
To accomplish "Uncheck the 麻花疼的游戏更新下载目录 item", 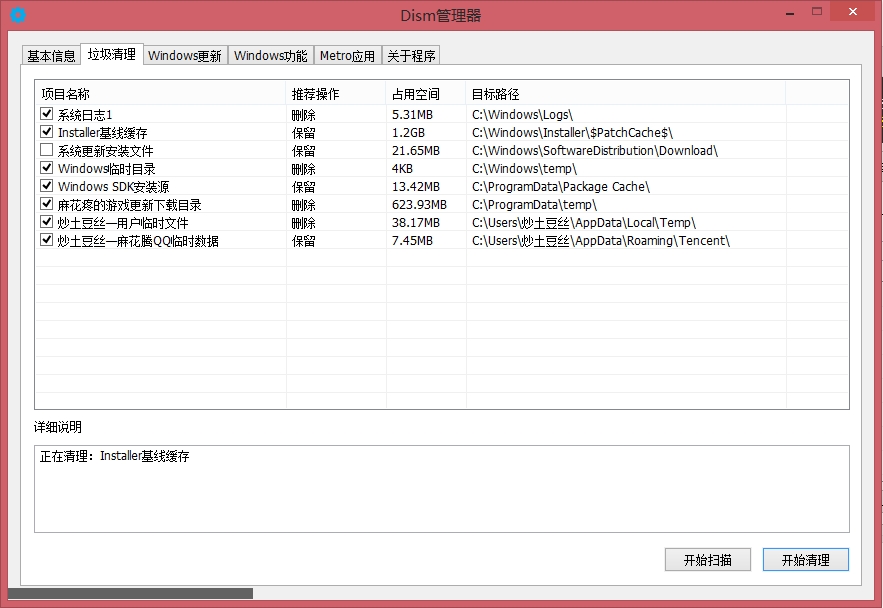I will click(46, 204).
